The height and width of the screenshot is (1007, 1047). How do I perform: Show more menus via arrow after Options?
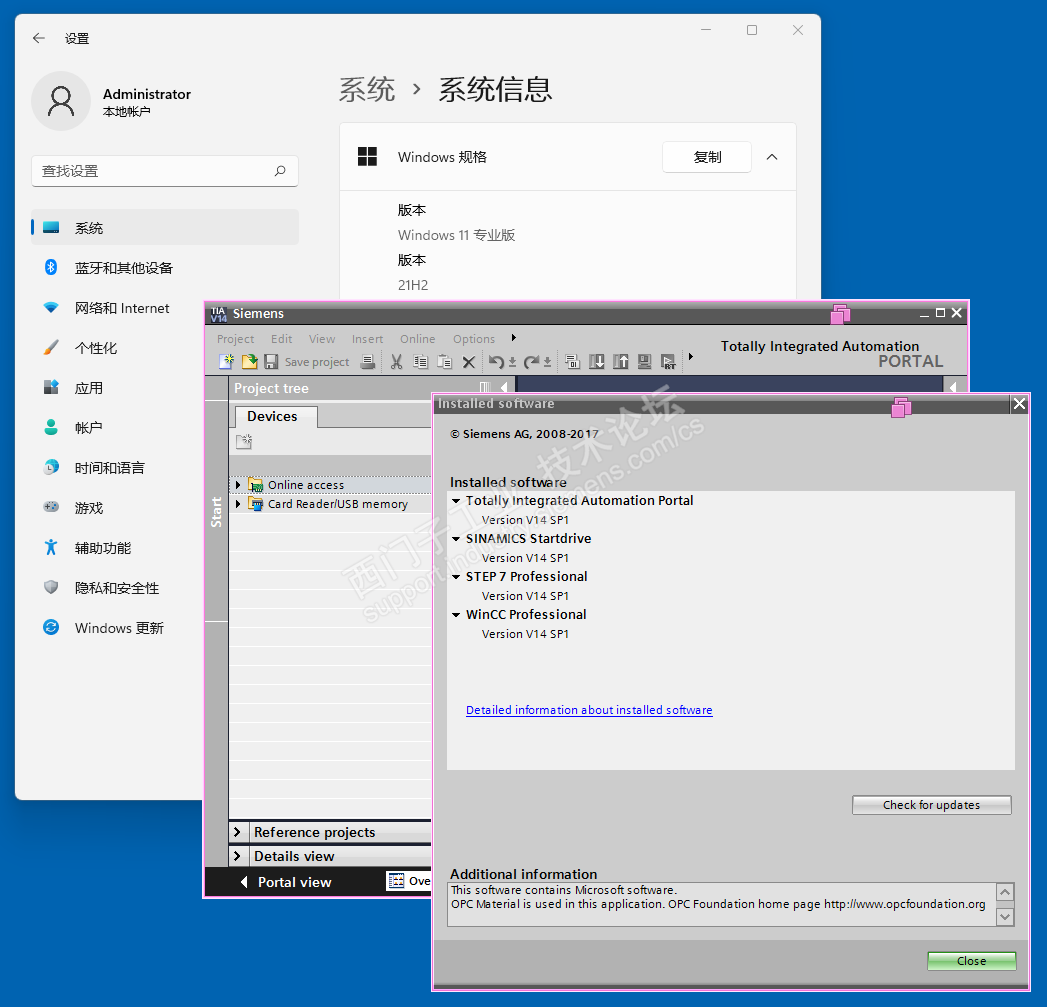513,338
